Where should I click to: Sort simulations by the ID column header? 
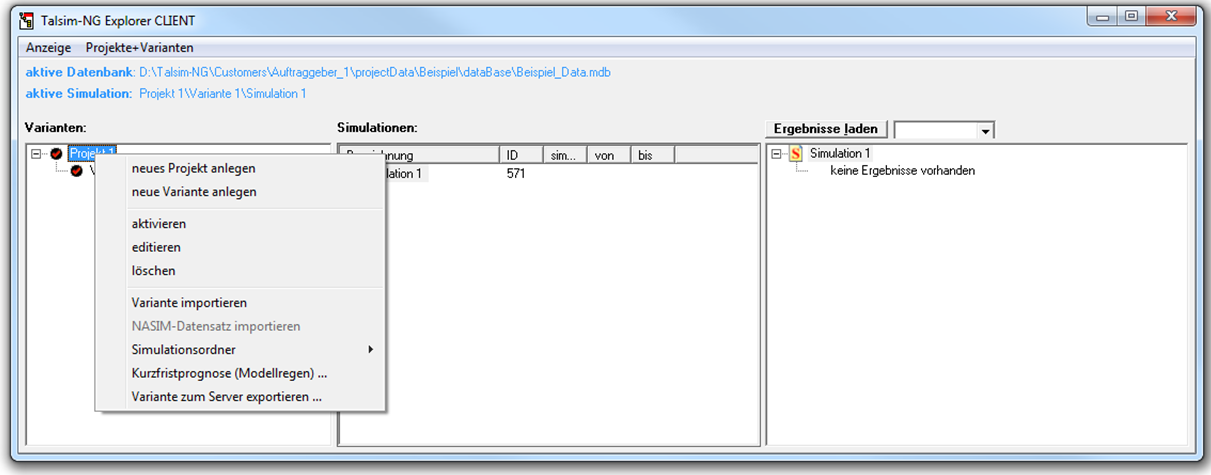coord(520,155)
